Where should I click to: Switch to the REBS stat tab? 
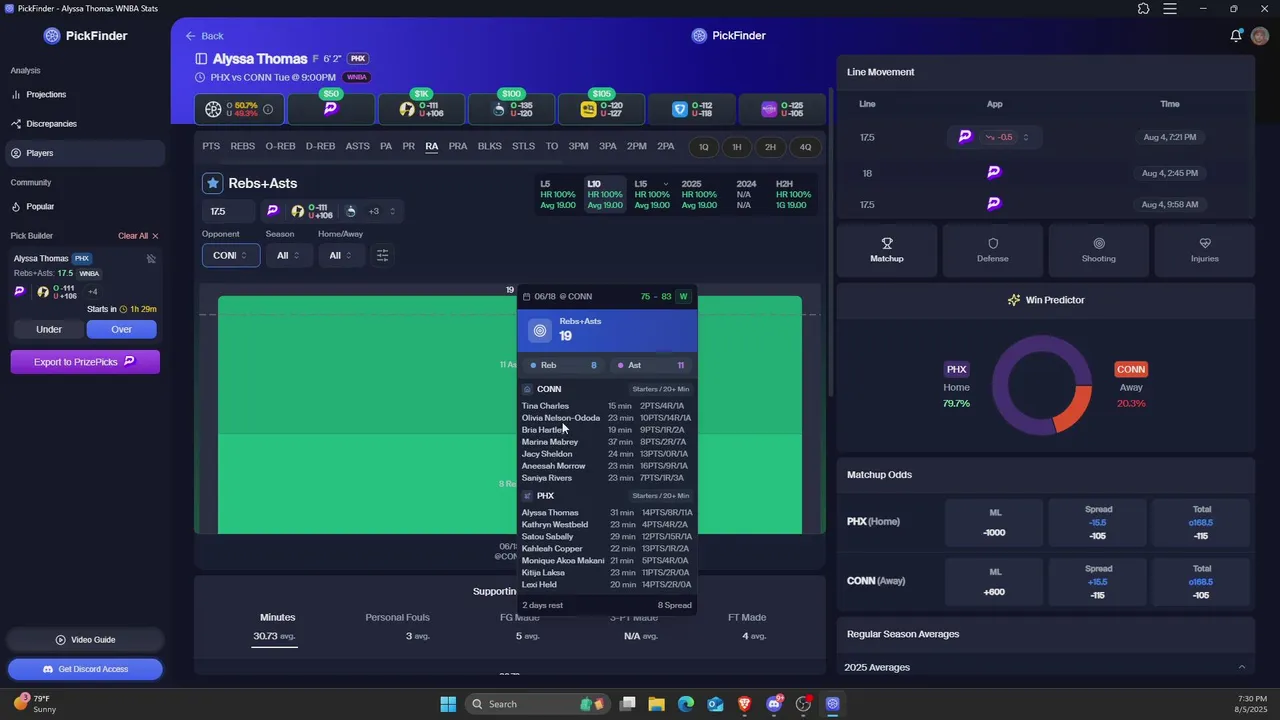point(243,146)
